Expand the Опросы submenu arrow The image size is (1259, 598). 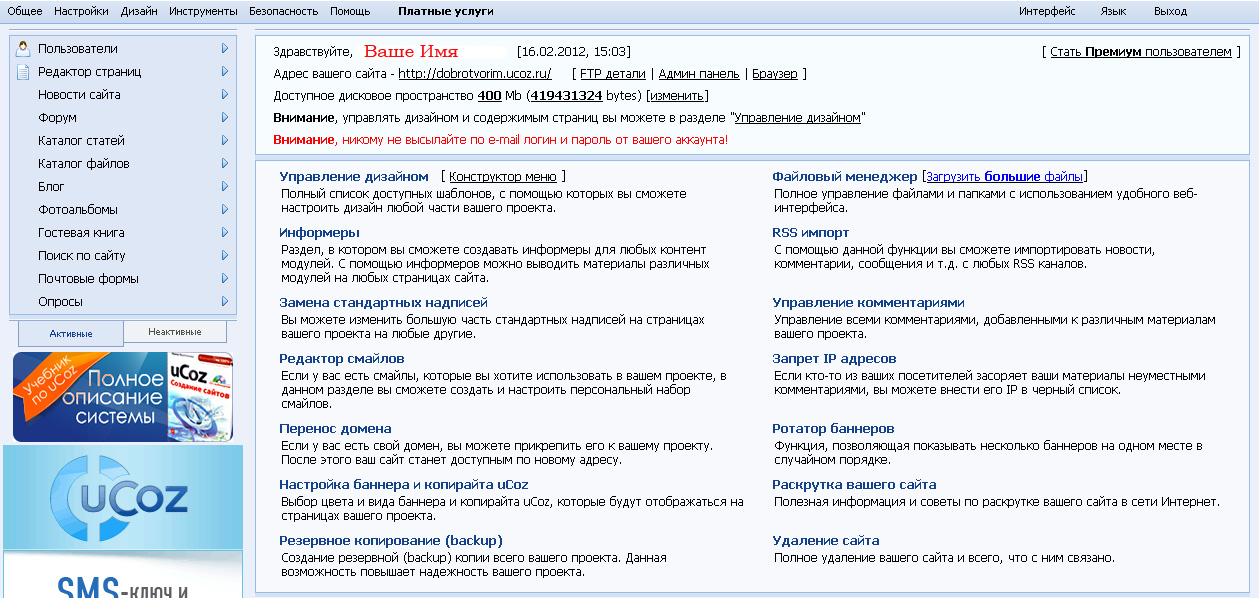pos(225,301)
